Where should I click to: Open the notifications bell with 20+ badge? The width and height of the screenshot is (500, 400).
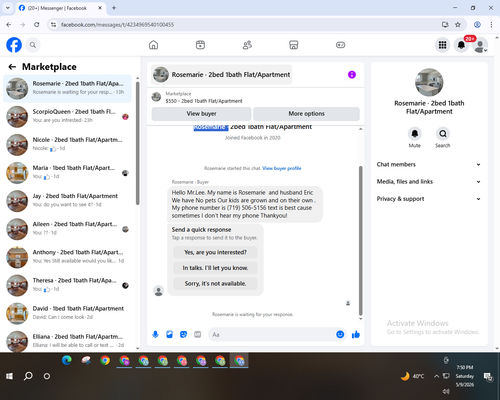[x=461, y=45]
